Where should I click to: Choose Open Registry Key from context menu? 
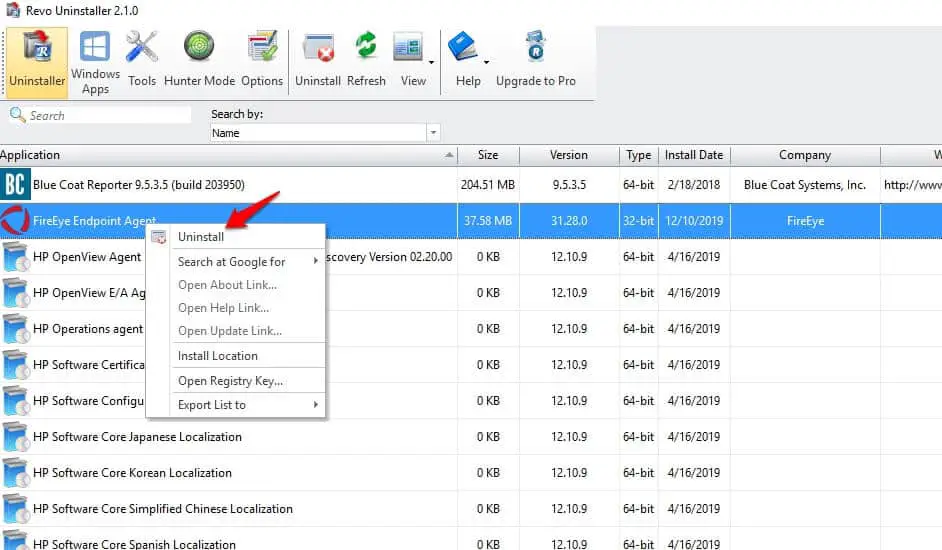coord(230,381)
